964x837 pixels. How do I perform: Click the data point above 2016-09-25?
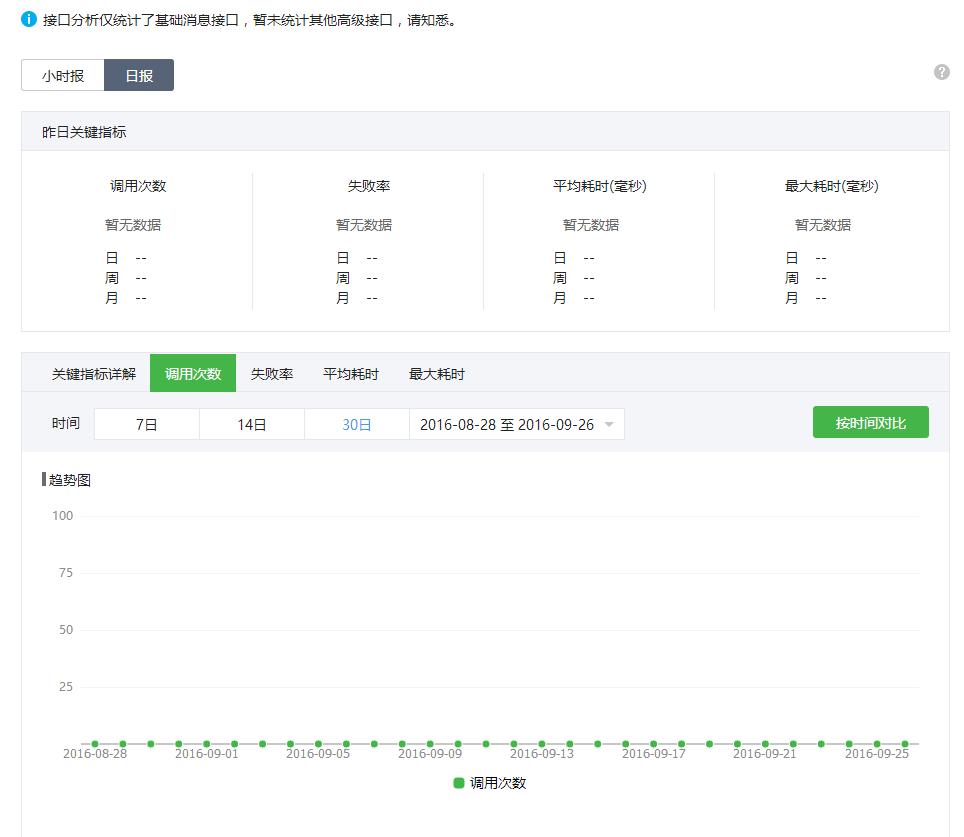877,743
